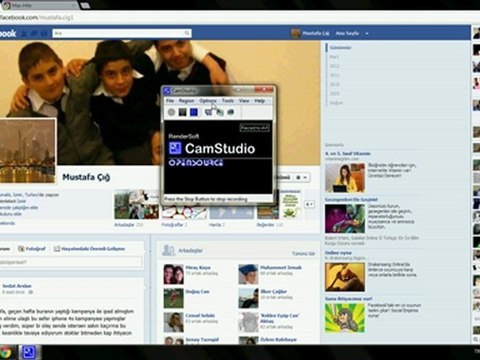This screenshot has height=360, width=480.
Task: Toggle CamStudio video annotations icon
Action: point(220,112)
